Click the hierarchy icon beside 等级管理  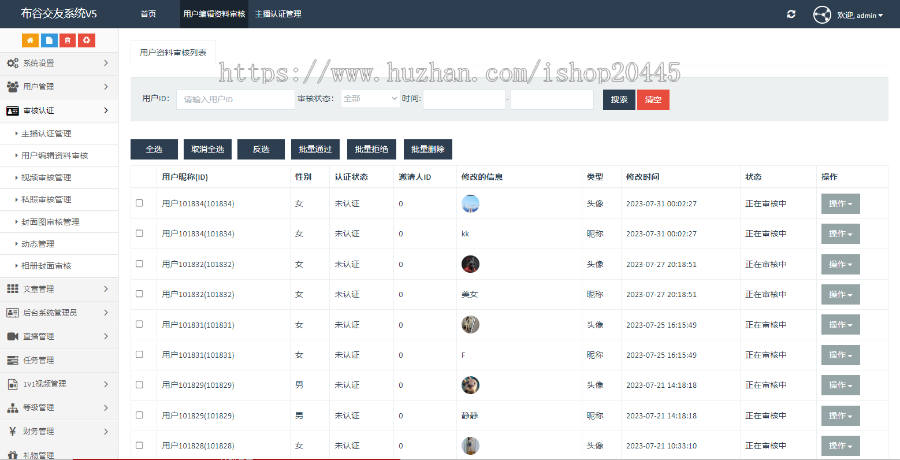coord(13,408)
